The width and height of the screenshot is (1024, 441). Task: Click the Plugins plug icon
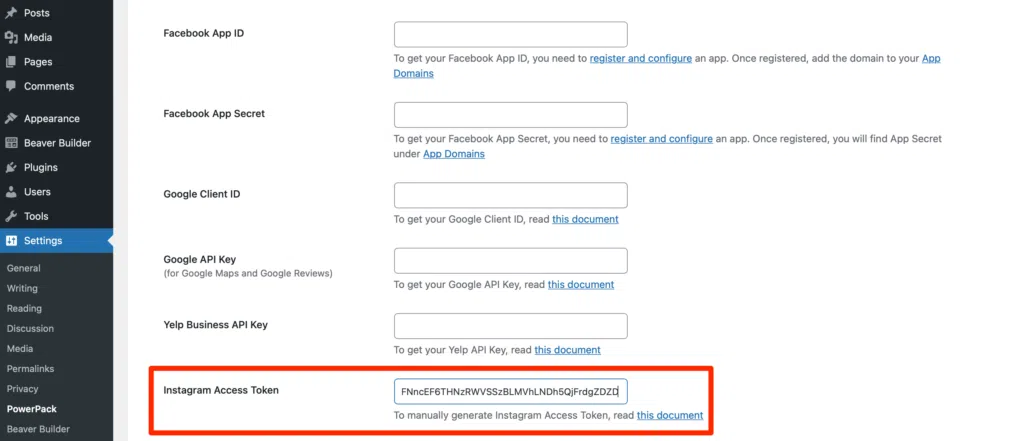[10, 167]
